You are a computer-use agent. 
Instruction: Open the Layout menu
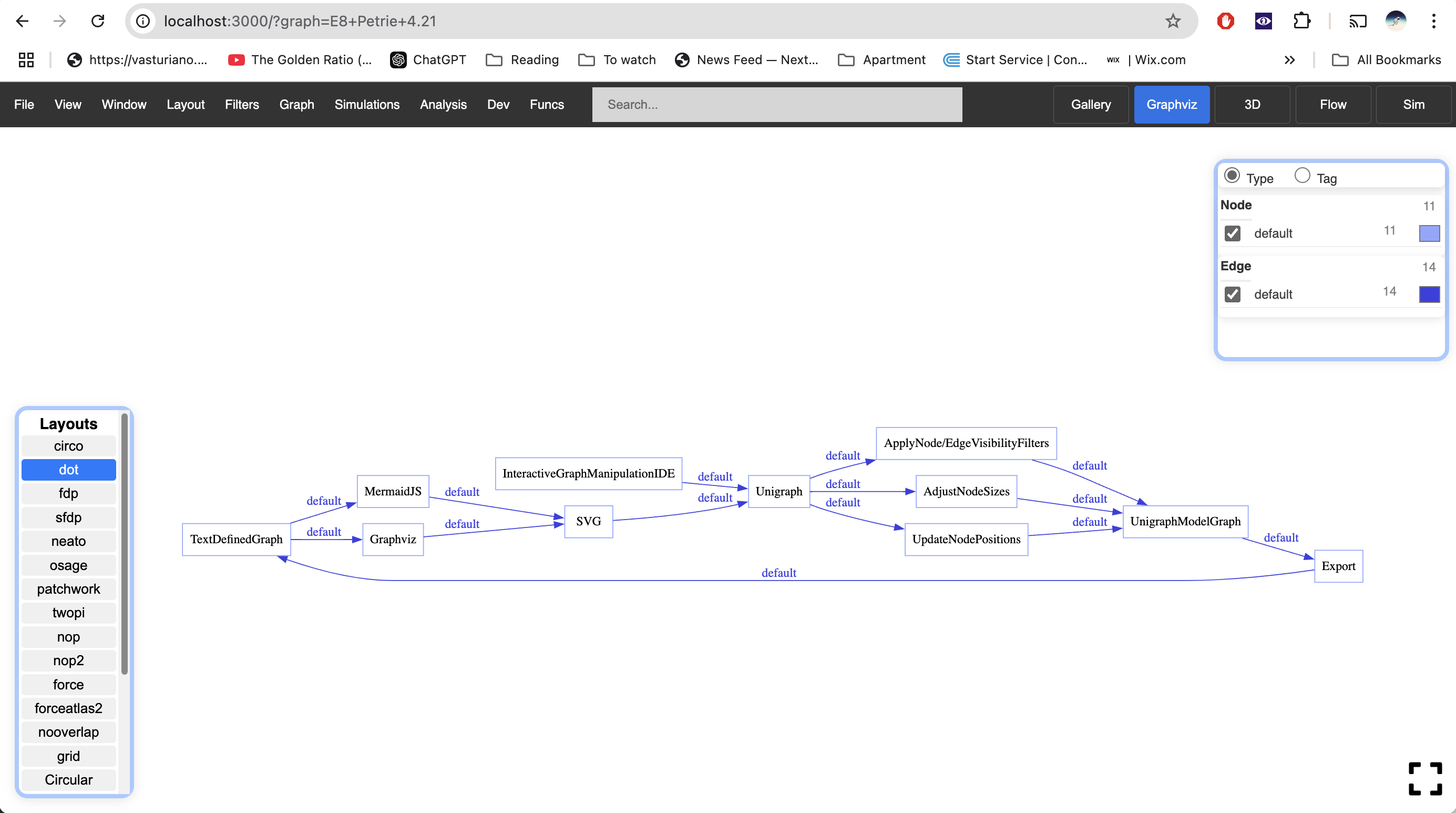point(186,105)
